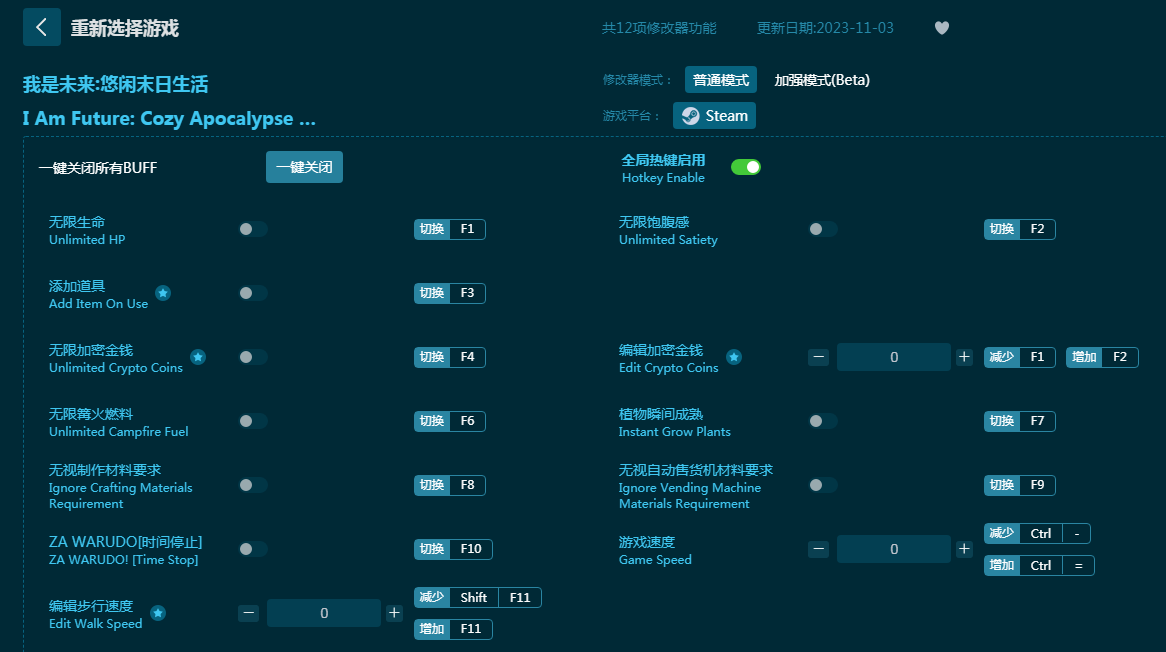Click the back arrow icon
The image size is (1166, 652).
tap(41, 27)
